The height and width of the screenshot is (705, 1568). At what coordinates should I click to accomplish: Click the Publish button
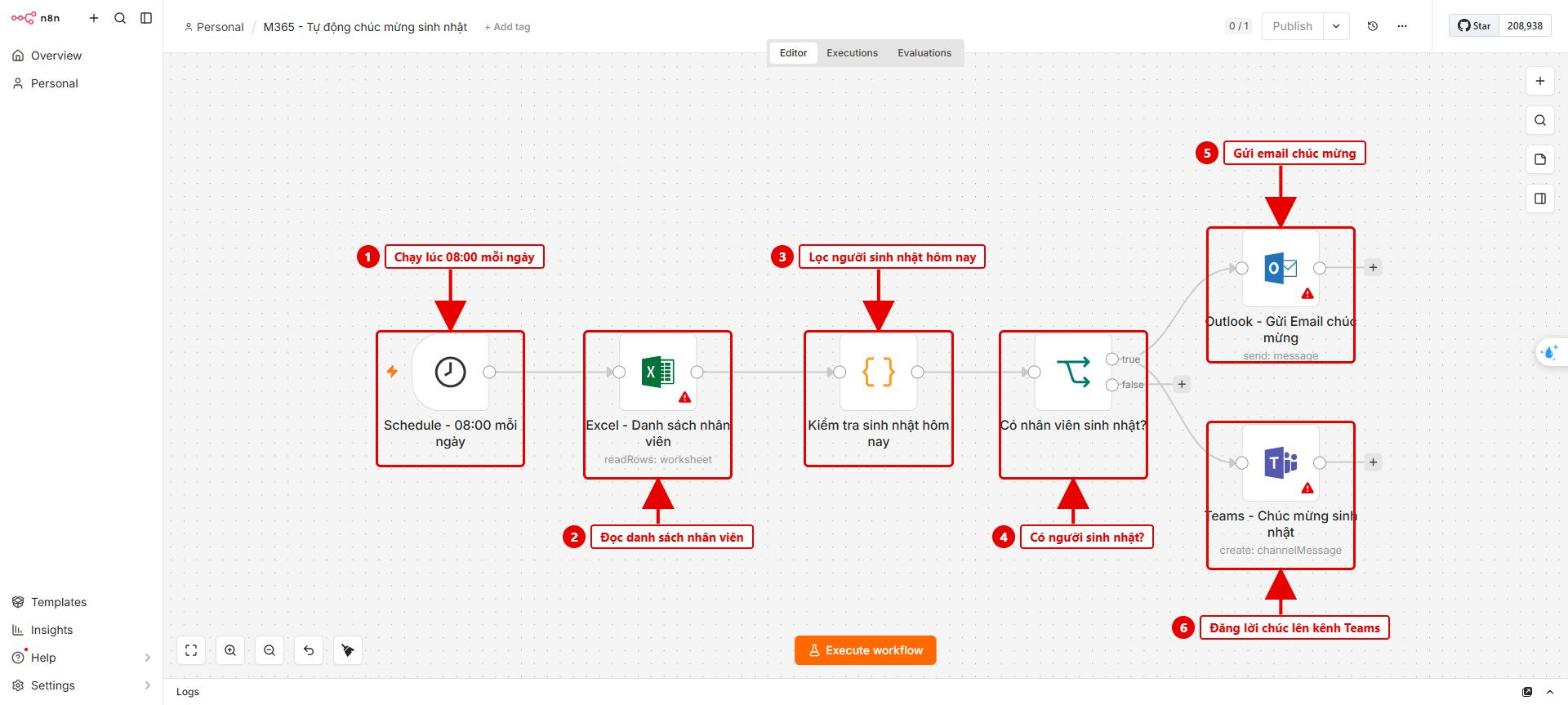point(1292,26)
